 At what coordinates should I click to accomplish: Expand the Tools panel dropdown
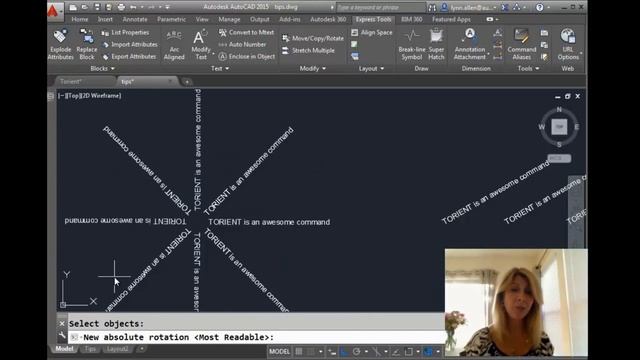[529, 69]
